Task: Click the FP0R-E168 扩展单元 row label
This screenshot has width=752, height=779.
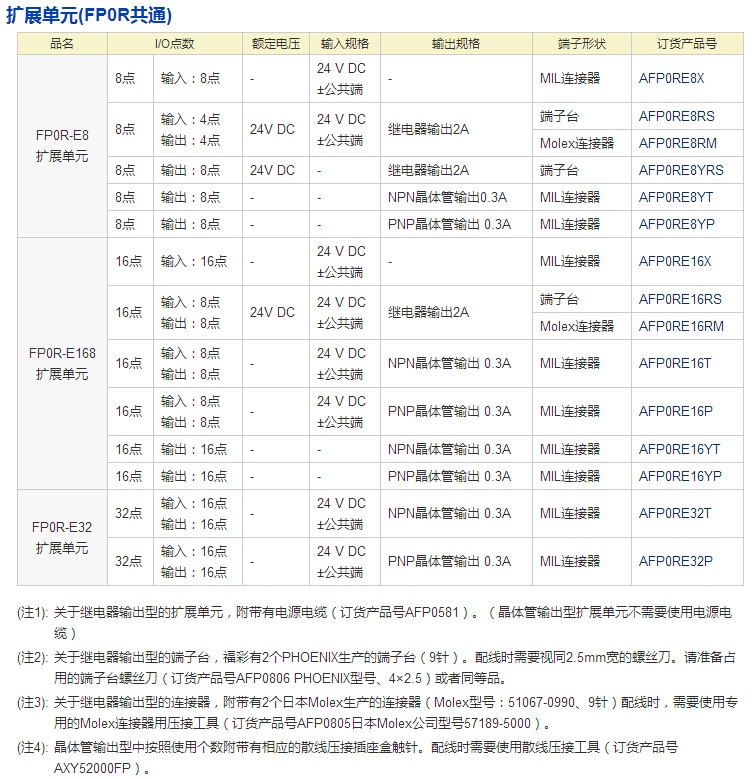Action: (x=62, y=363)
